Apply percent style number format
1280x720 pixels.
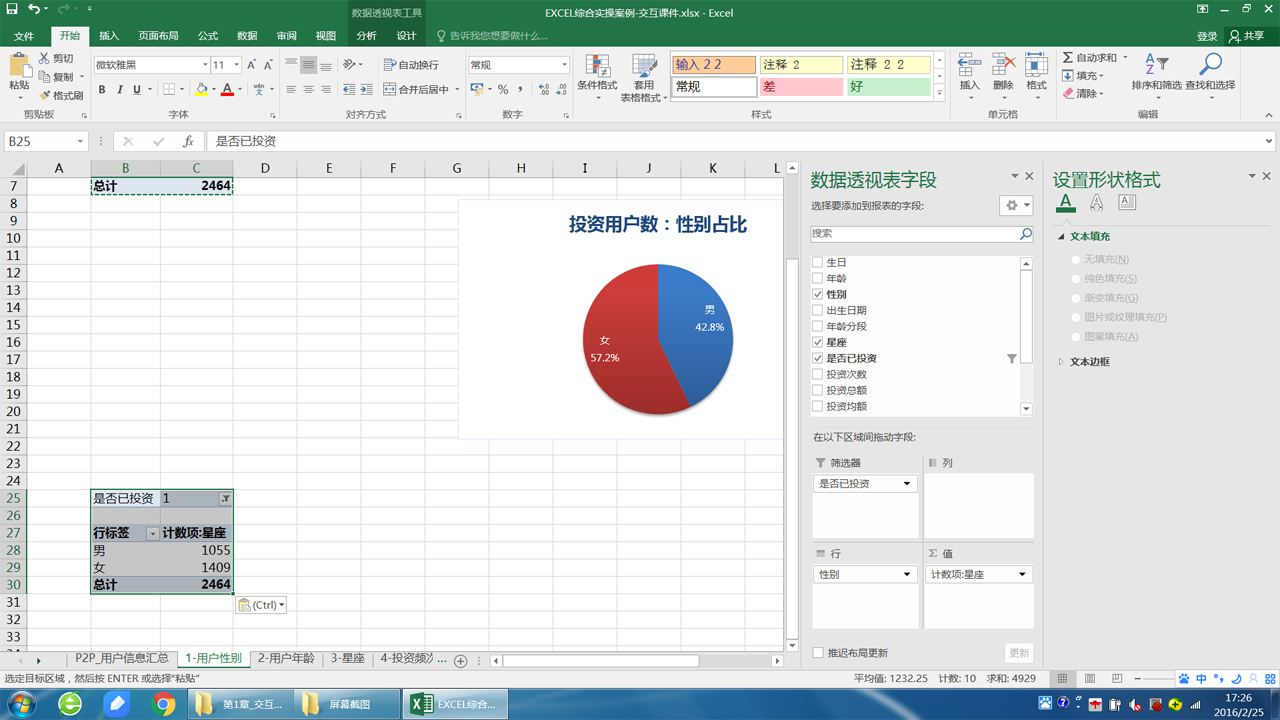[x=503, y=89]
